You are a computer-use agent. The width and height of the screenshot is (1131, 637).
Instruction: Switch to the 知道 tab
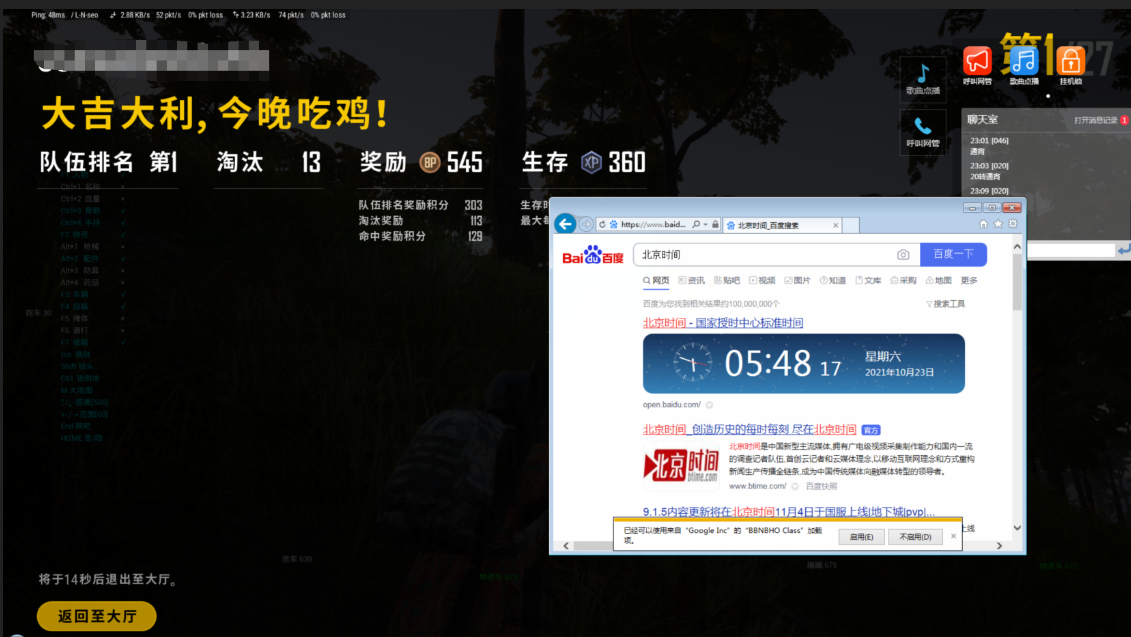(833, 281)
